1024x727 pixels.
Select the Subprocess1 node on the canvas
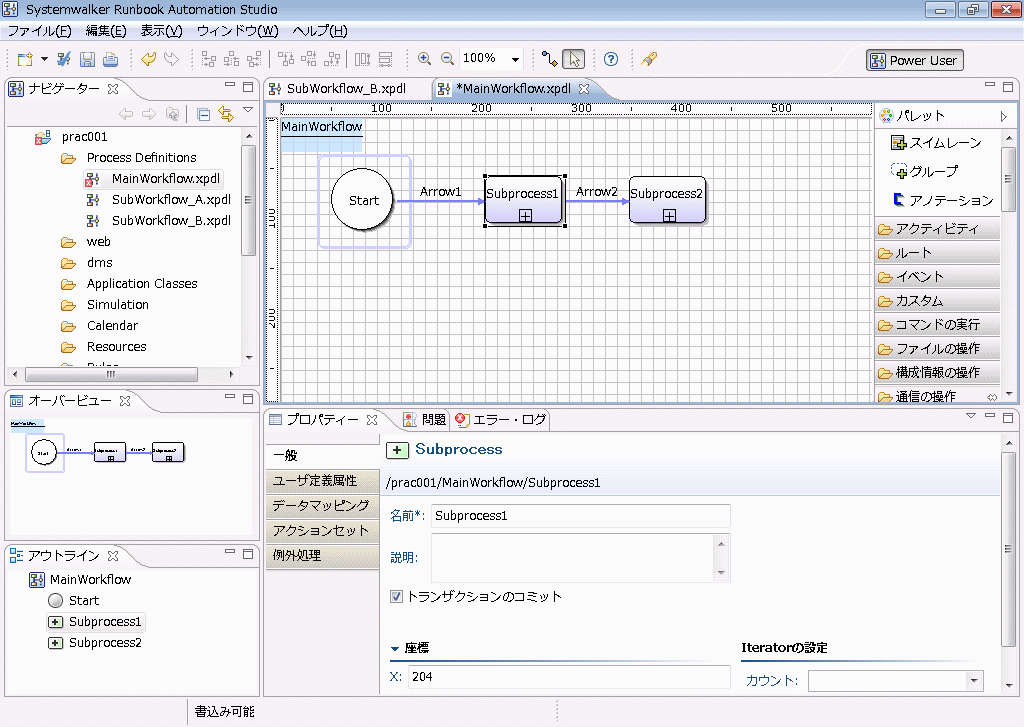(x=524, y=200)
